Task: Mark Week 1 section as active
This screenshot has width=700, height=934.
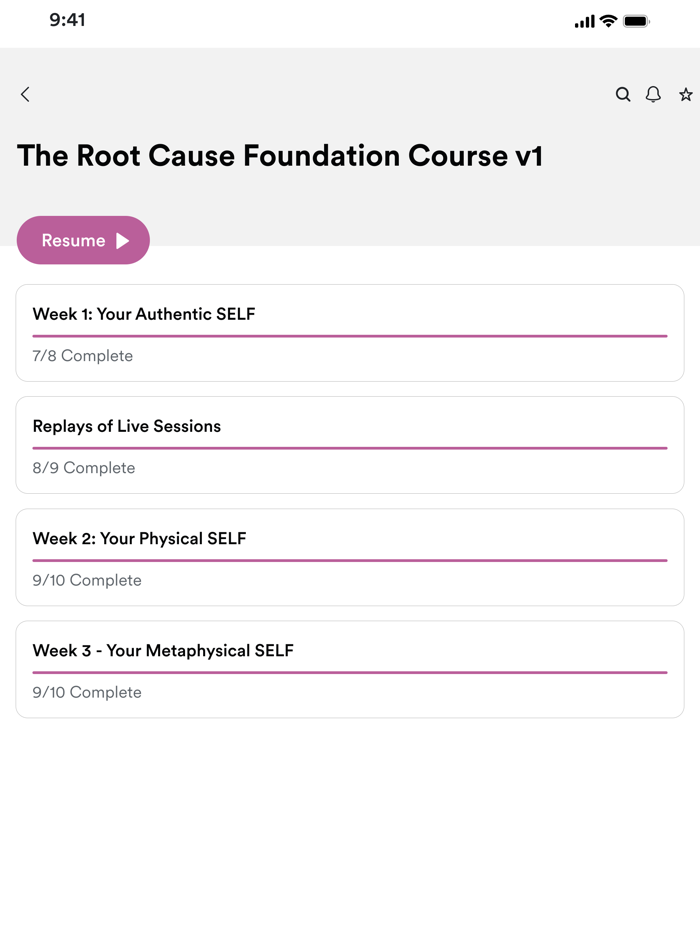Action: click(350, 333)
